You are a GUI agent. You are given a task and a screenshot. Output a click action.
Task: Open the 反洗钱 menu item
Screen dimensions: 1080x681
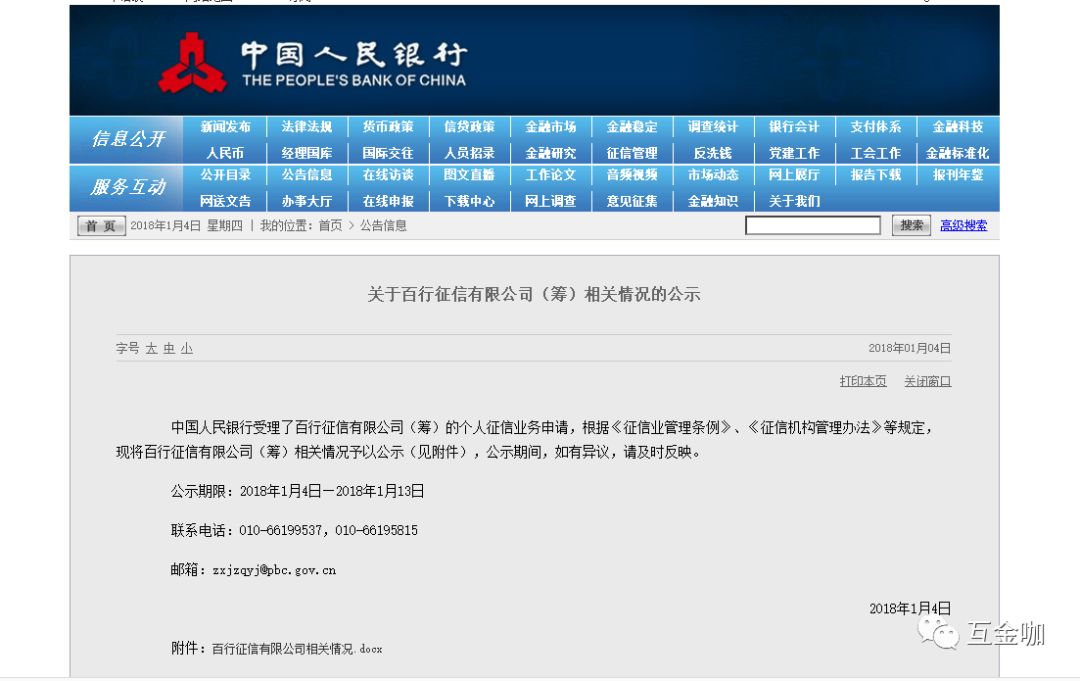click(x=713, y=153)
